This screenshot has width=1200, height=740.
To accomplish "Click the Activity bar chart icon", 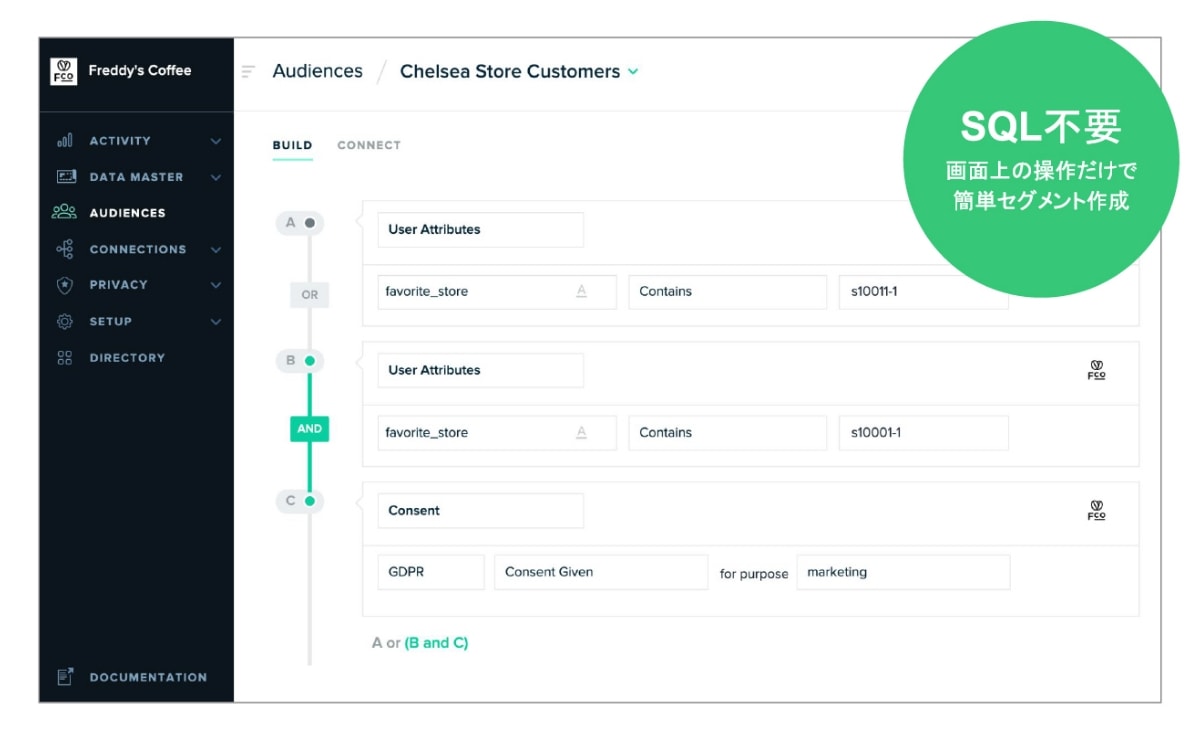I will (x=65, y=141).
